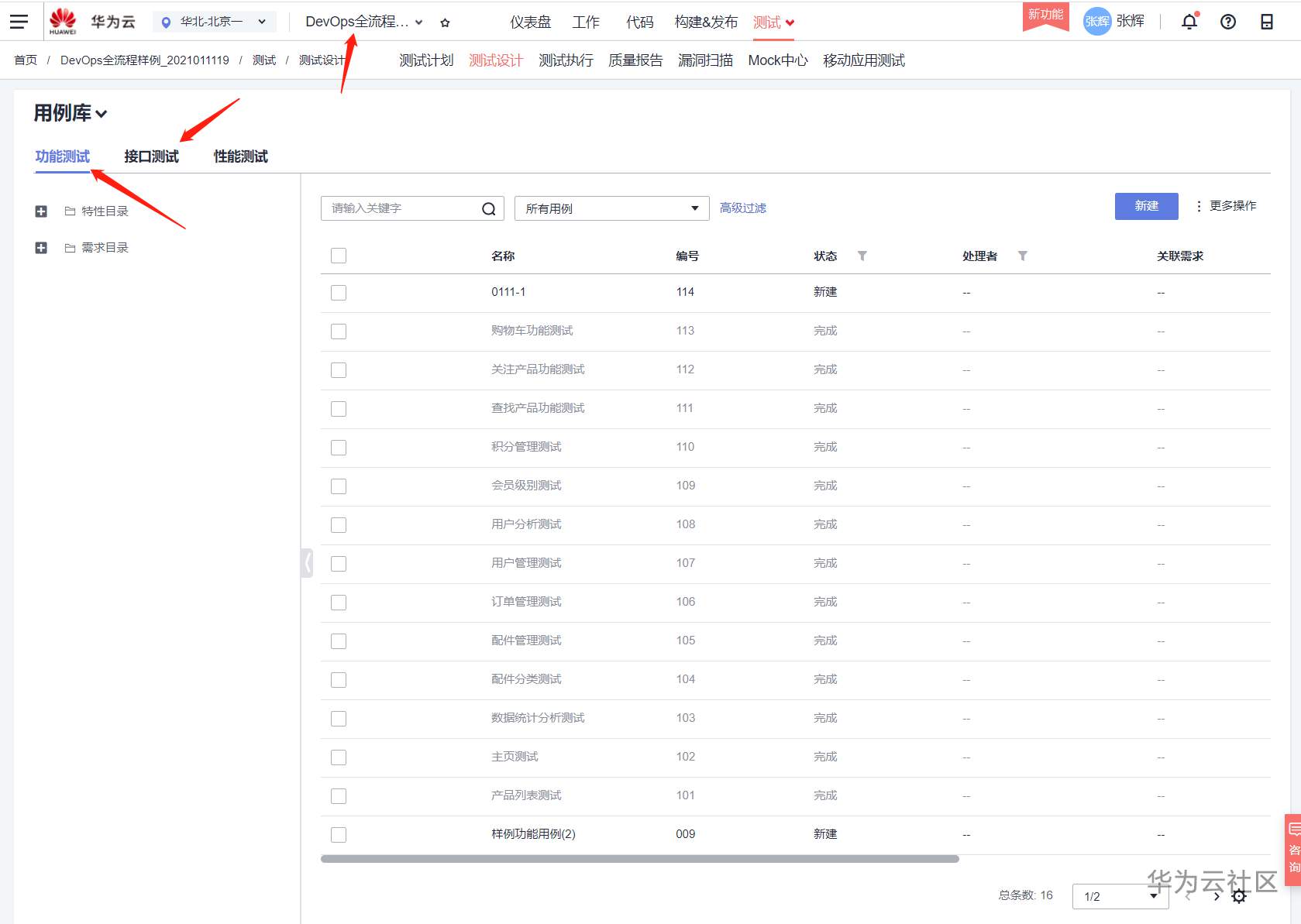
Task: Select the 积分管理测试 row checkbox
Action: 339,448
